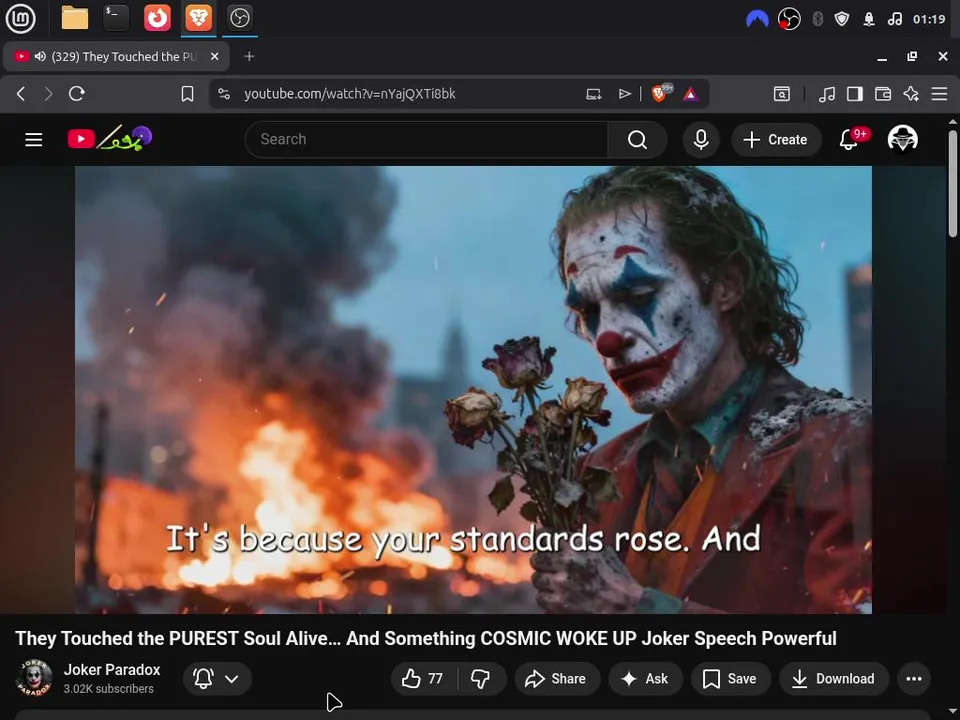Go to the YouTube home logo
Screen dimensions: 960x720
coord(110,138)
